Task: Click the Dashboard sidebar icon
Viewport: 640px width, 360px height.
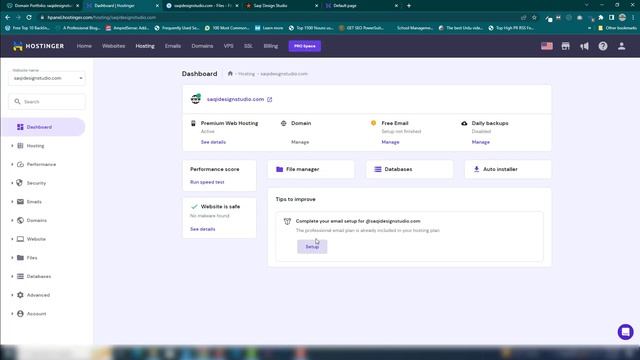Action: 20,127
